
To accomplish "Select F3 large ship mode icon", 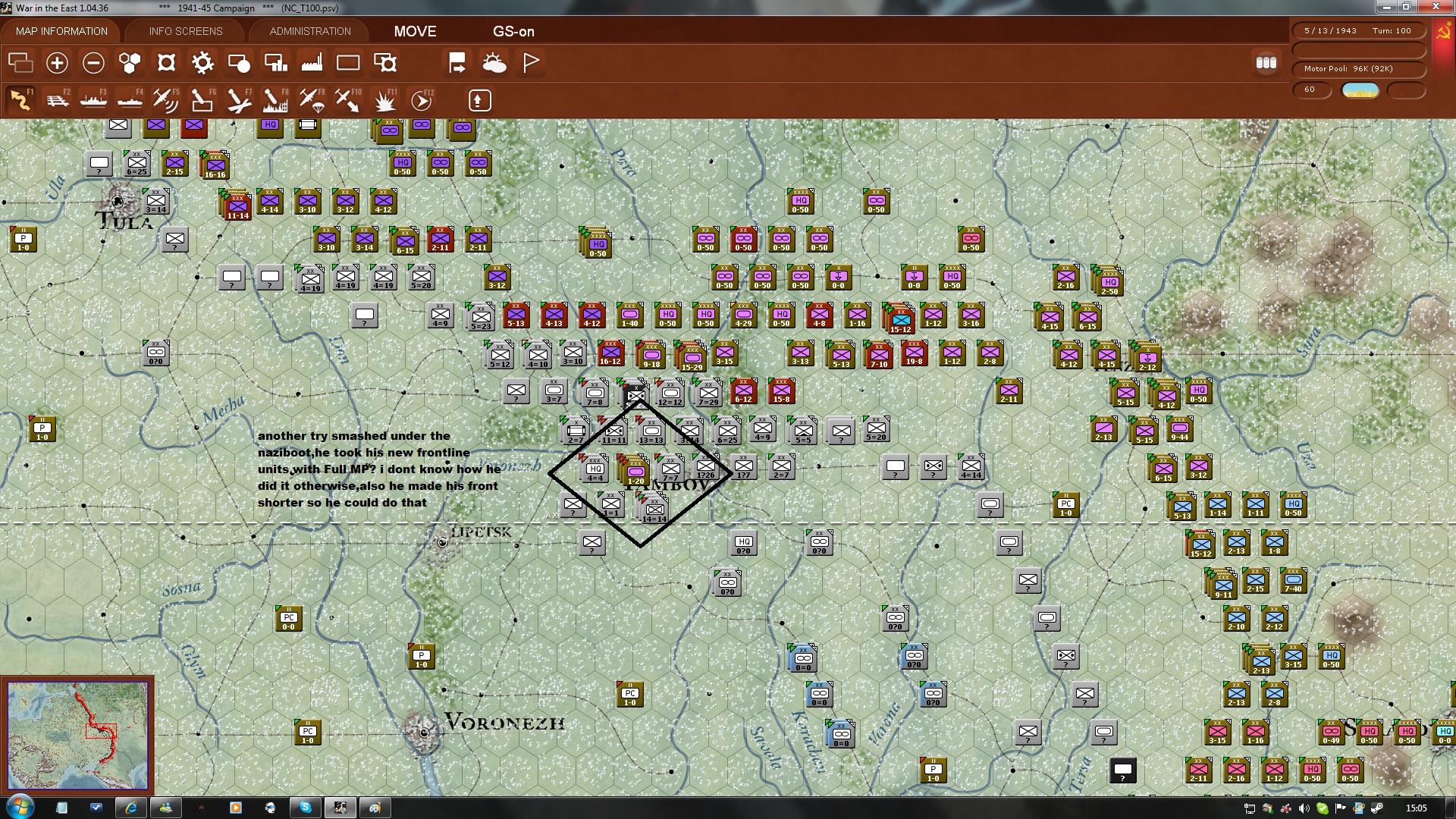I will 93,100.
